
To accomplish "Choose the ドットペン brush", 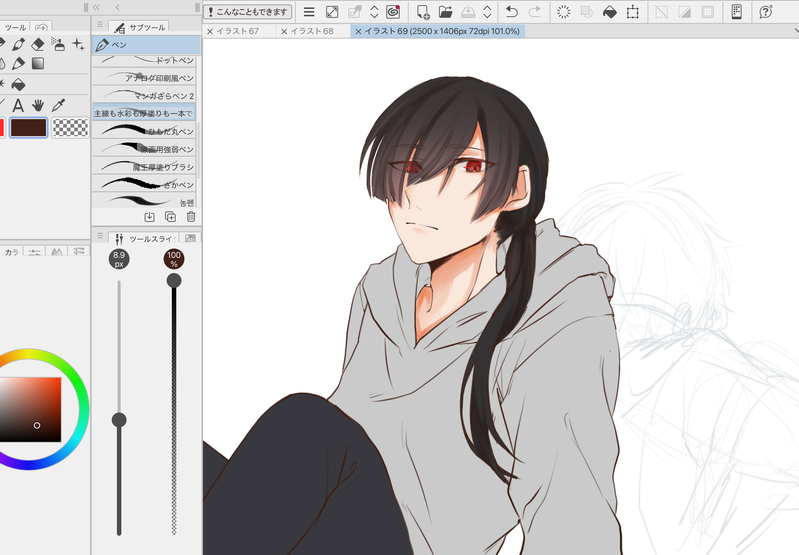I will (144, 60).
